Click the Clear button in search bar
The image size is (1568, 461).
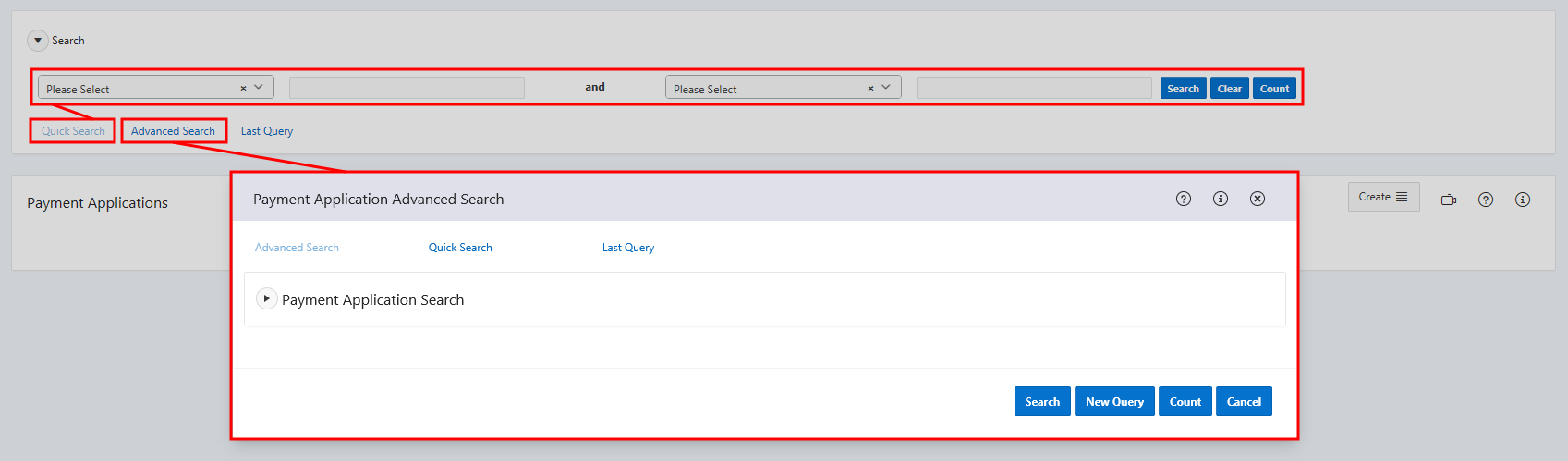tap(1229, 89)
